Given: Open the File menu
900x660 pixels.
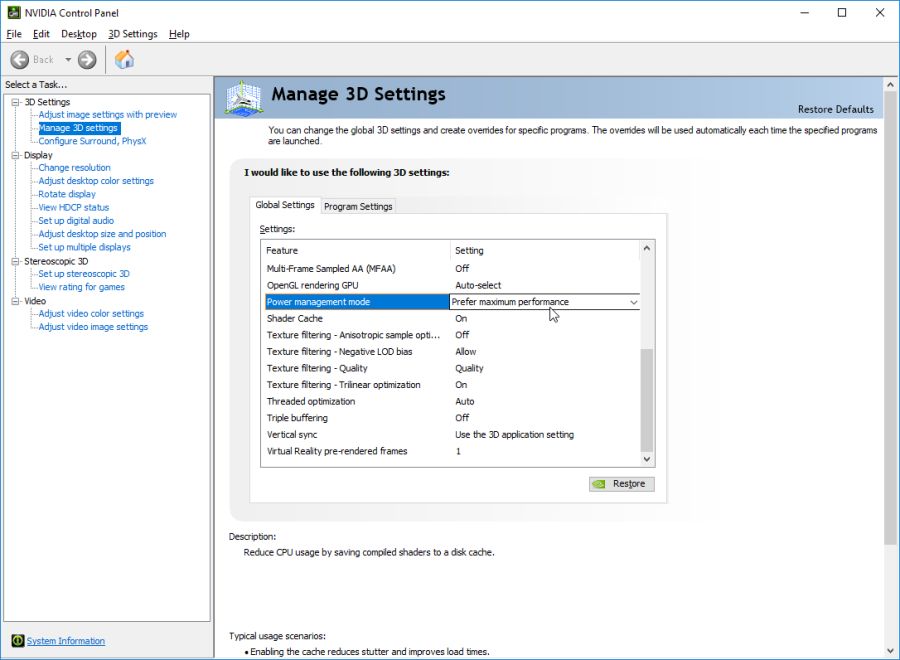Looking at the screenshot, I should [x=14, y=34].
